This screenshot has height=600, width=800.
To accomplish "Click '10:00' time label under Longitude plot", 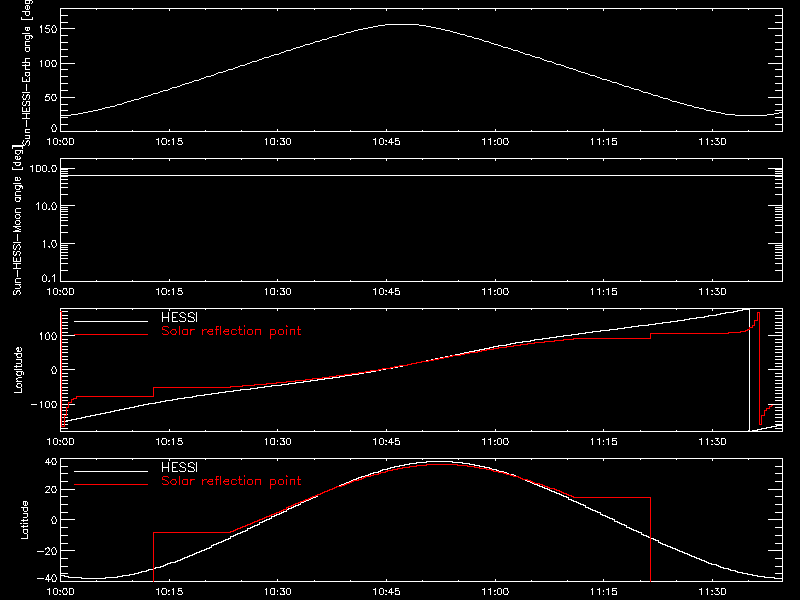I will [x=60, y=442].
